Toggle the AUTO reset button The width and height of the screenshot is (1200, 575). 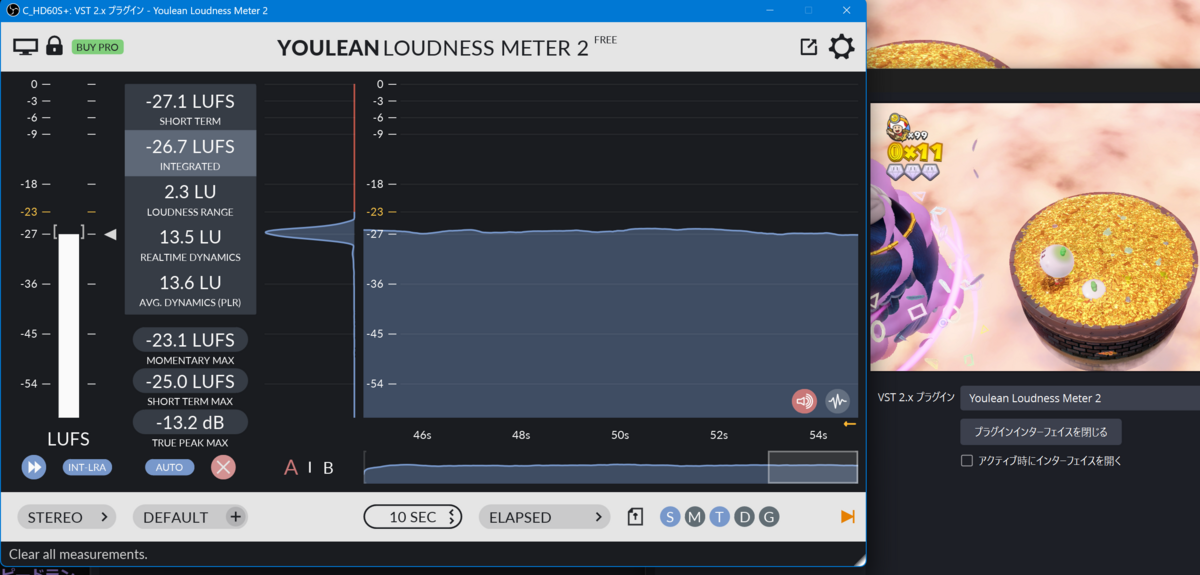click(x=170, y=467)
